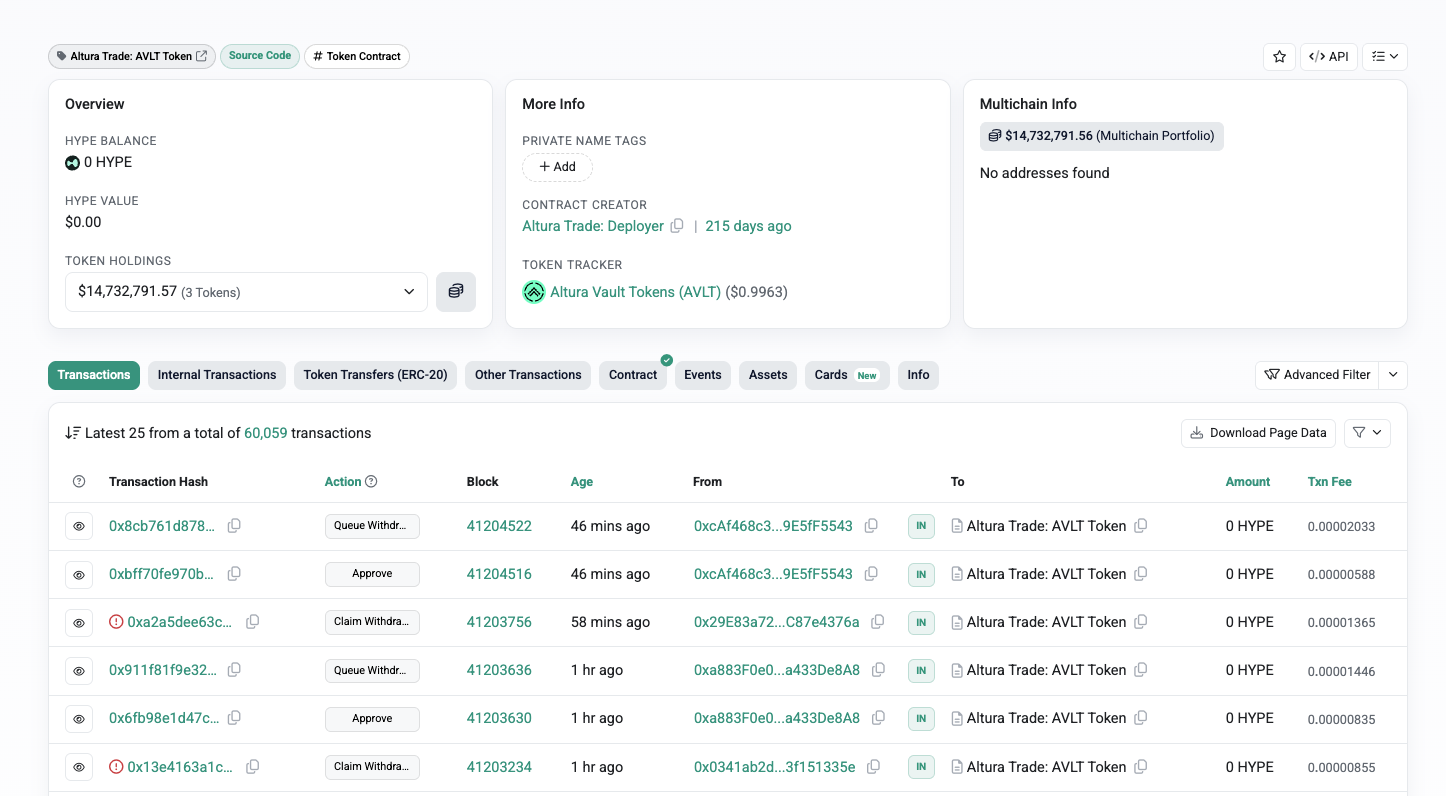Open the list options dropdown next to API

click(1385, 57)
